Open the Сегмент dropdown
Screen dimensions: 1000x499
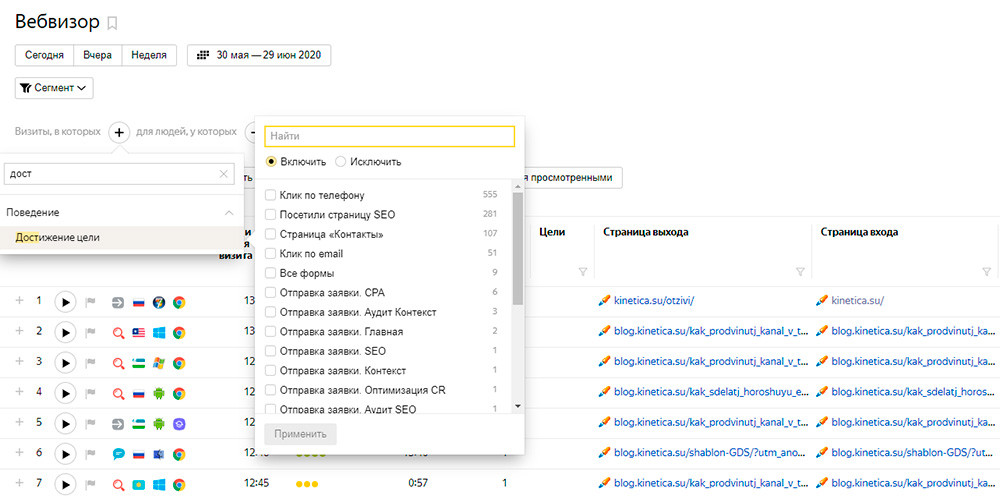54,88
